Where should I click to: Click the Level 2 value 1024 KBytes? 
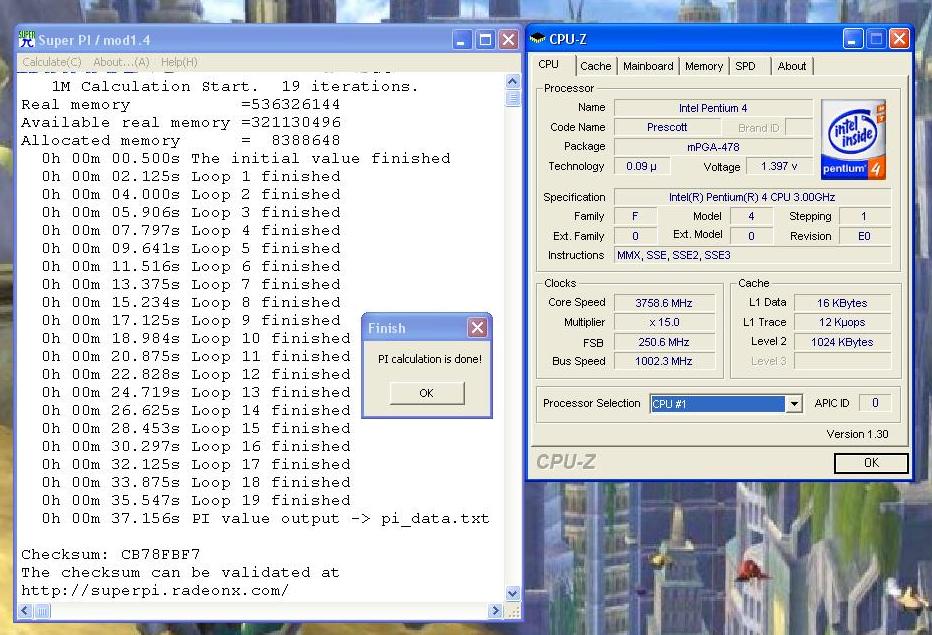click(842, 342)
